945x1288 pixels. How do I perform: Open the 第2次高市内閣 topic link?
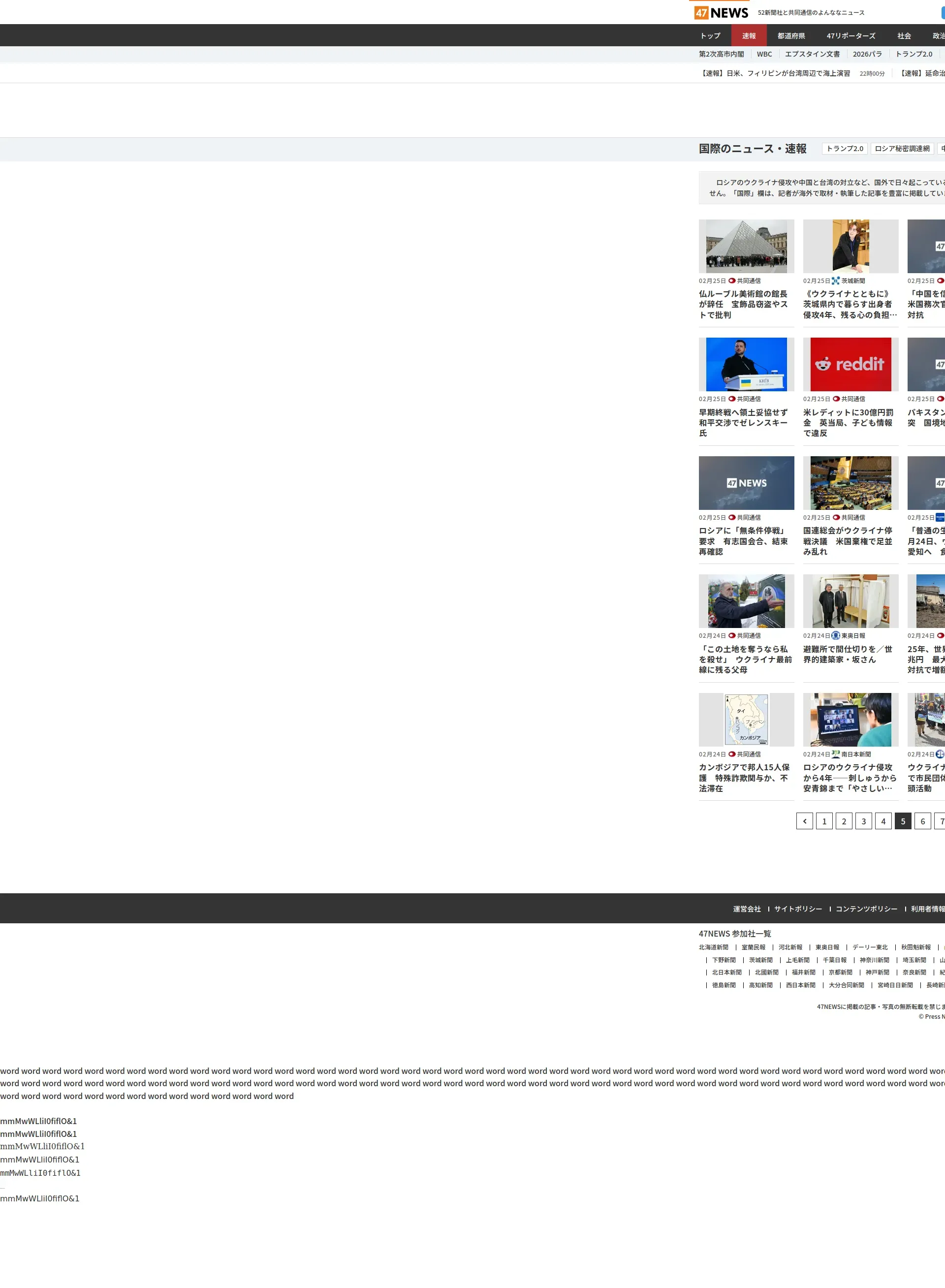coord(722,54)
